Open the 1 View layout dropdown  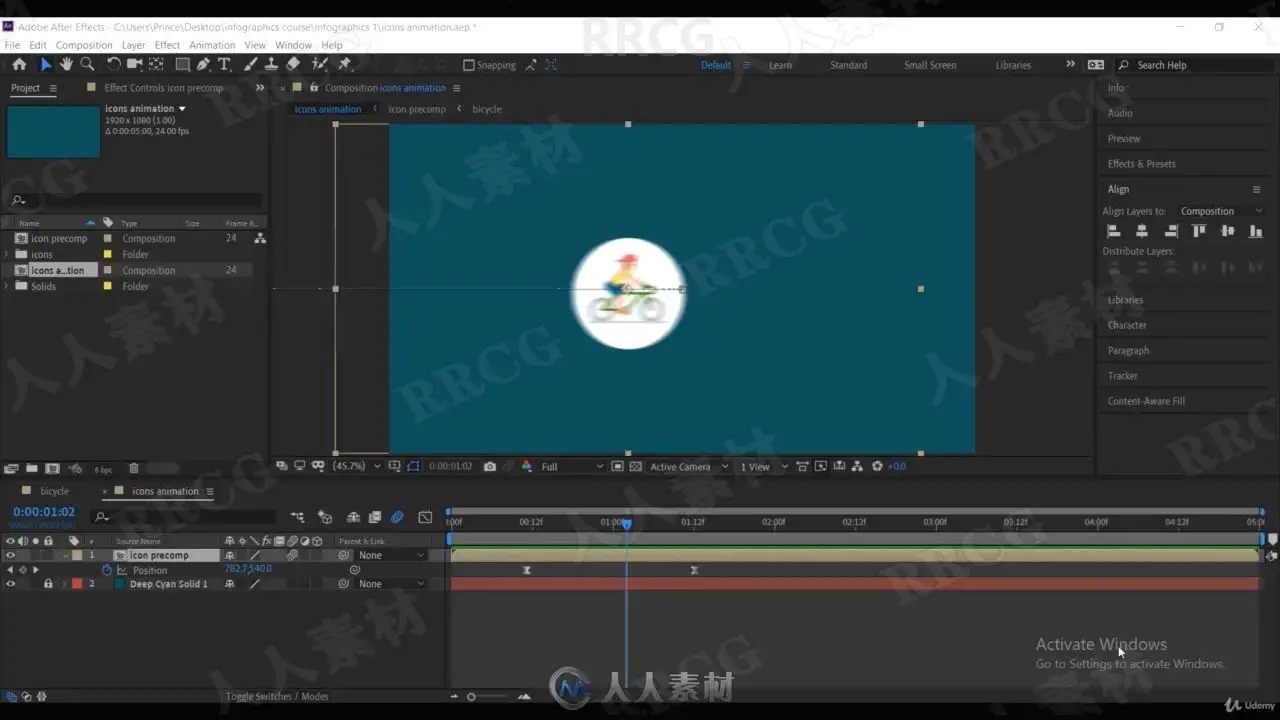[764, 466]
